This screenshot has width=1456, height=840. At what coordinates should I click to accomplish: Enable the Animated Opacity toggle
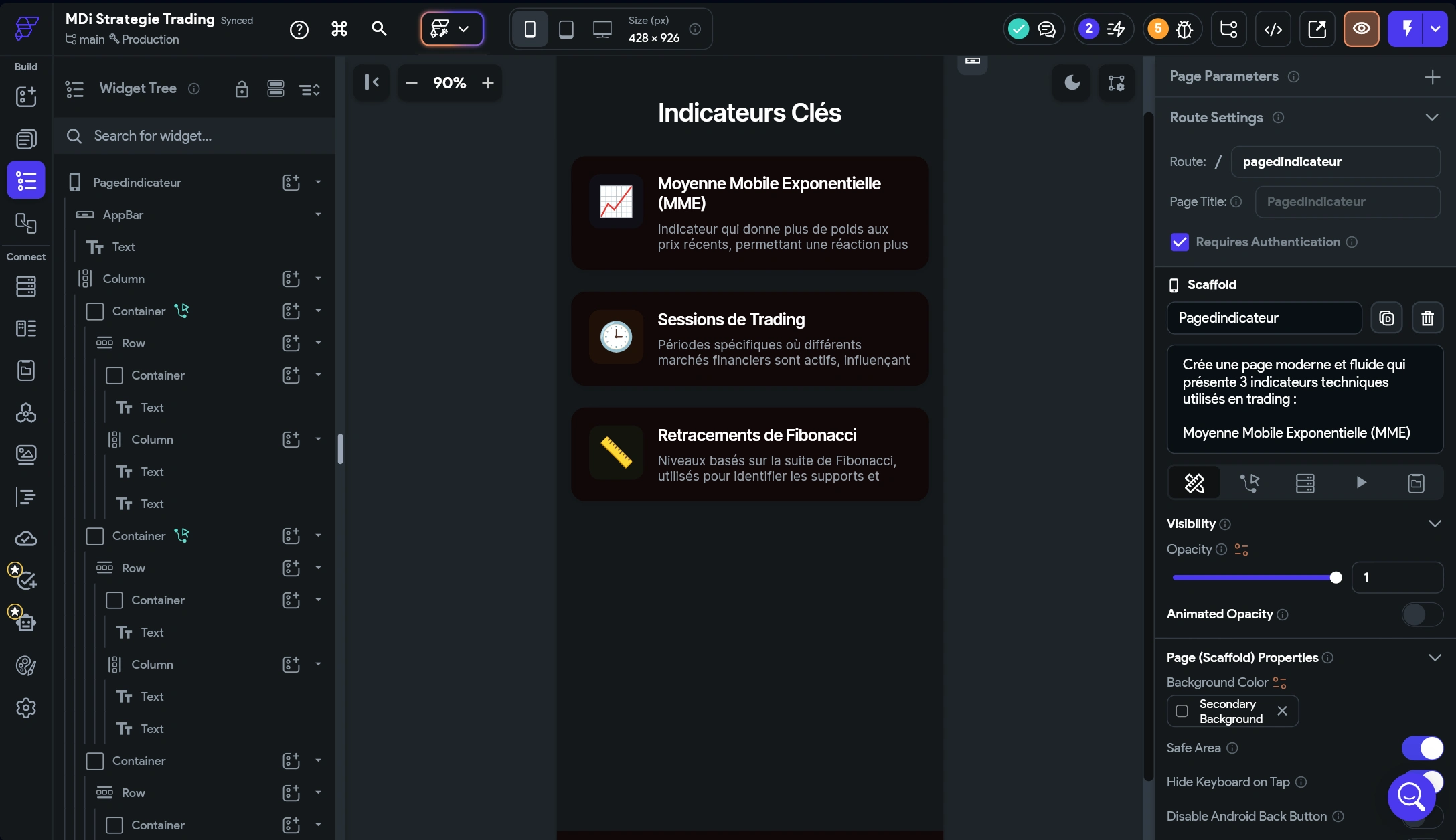(1422, 614)
